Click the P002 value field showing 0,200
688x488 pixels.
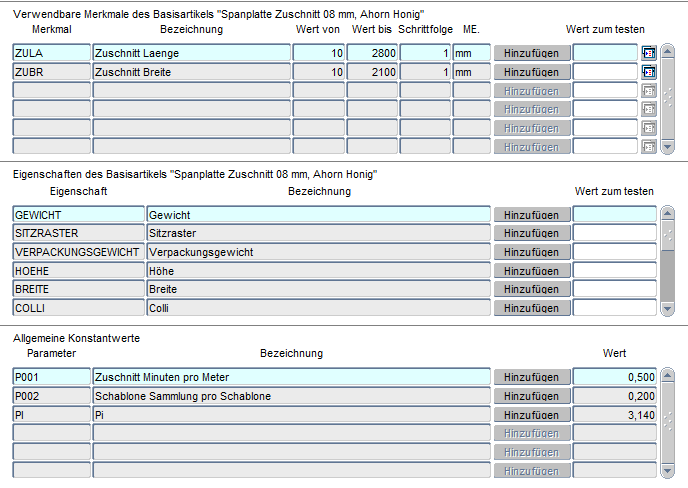tap(614, 396)
